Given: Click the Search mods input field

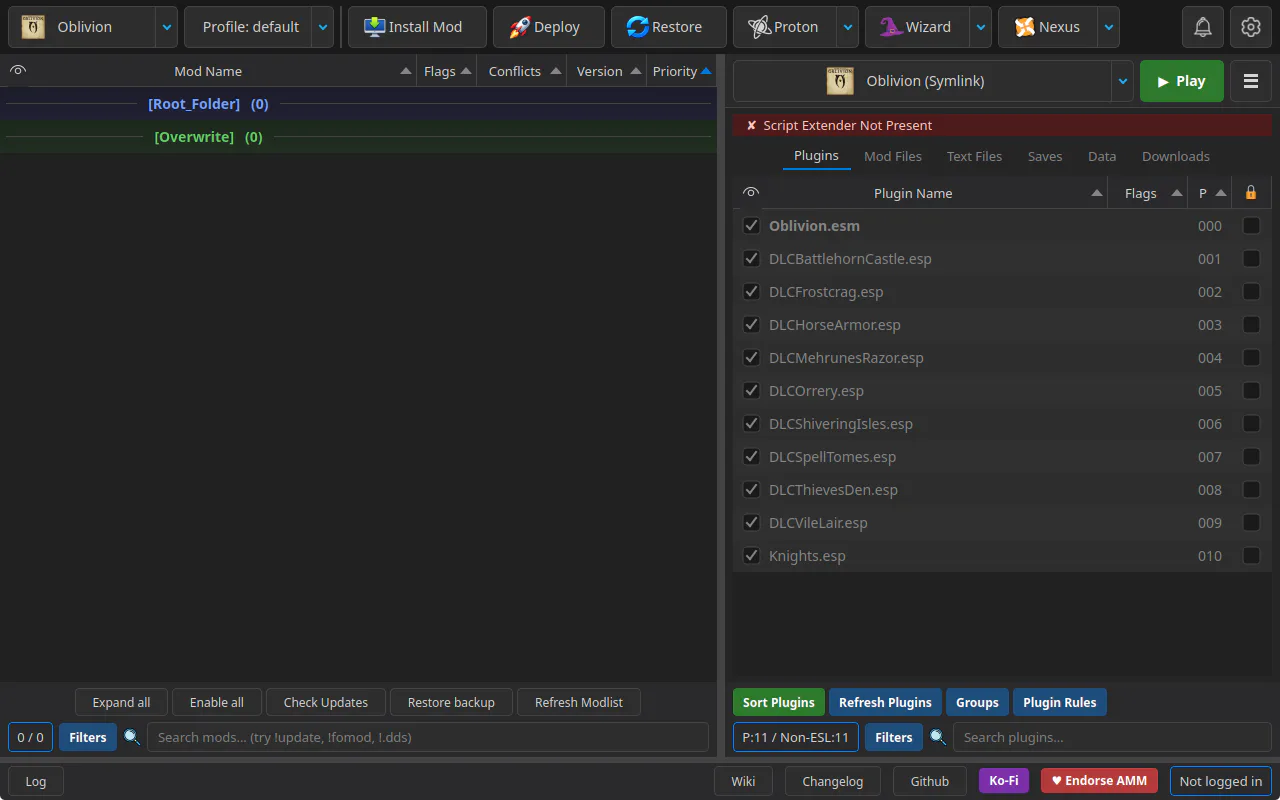Looking at the screenshot, I should [x=428, y=737].
